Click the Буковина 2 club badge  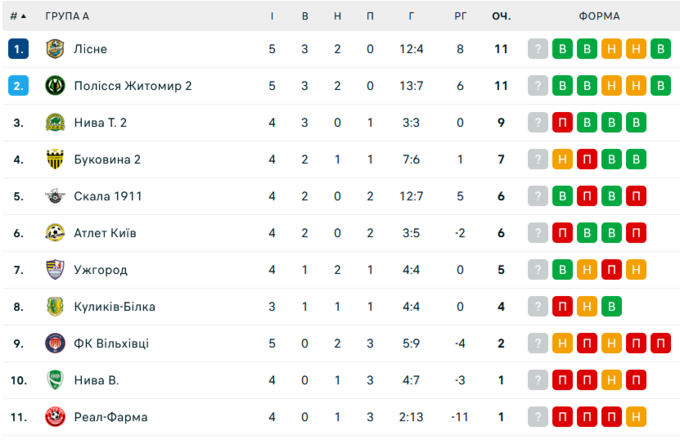click(x=55, y=160)
